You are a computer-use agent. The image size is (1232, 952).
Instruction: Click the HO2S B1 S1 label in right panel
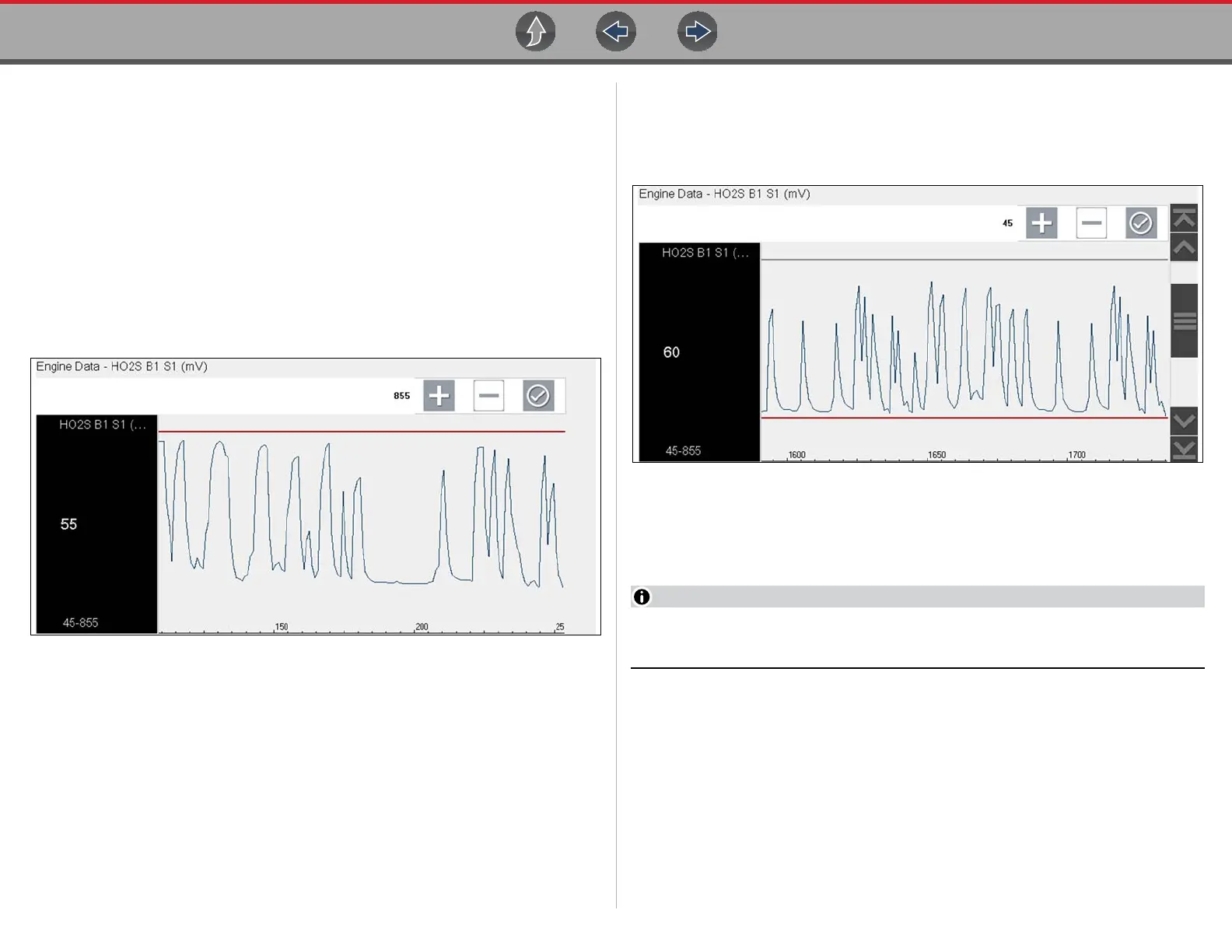[x=705, y=252]
